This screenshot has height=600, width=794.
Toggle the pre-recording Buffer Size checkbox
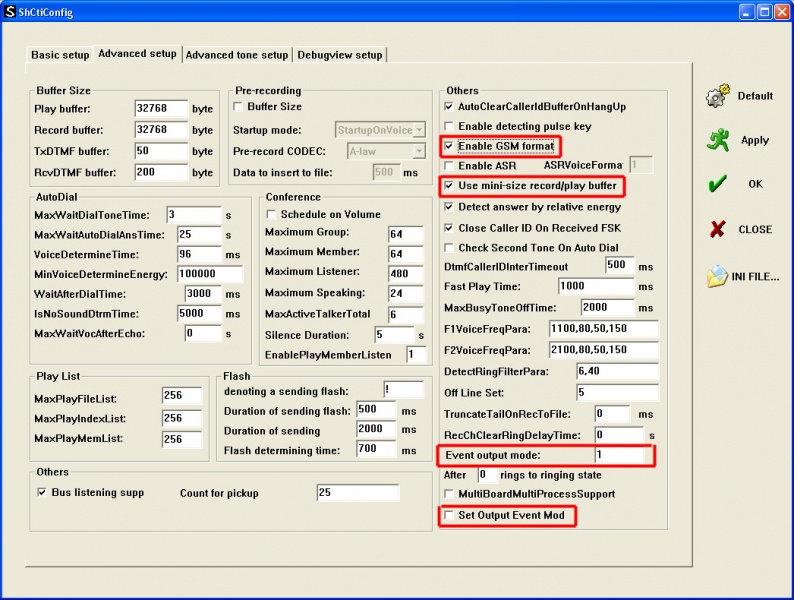238,106
